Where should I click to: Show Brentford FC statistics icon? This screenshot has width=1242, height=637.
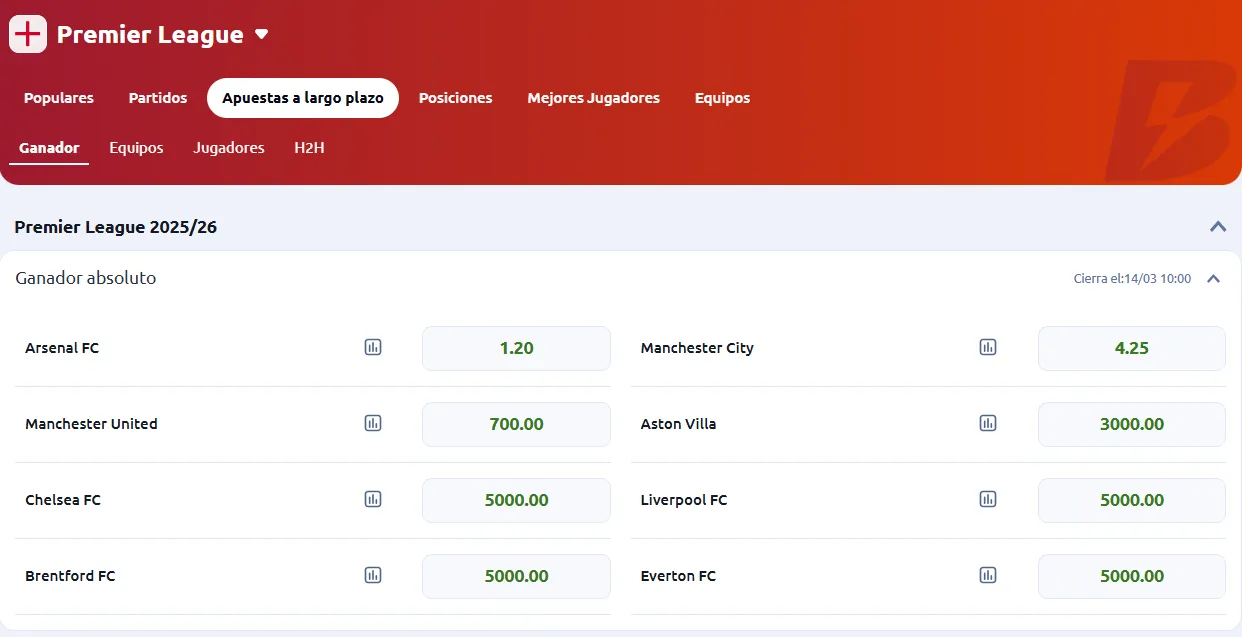coord(373,576)
